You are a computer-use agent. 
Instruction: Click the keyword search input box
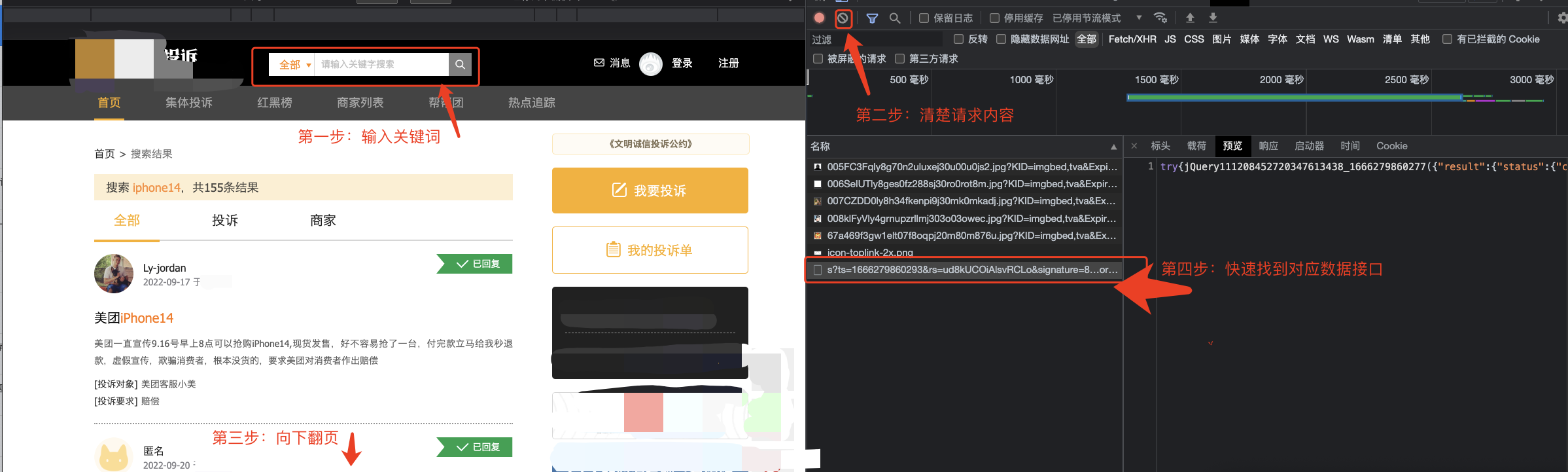[x=381, y=64]
